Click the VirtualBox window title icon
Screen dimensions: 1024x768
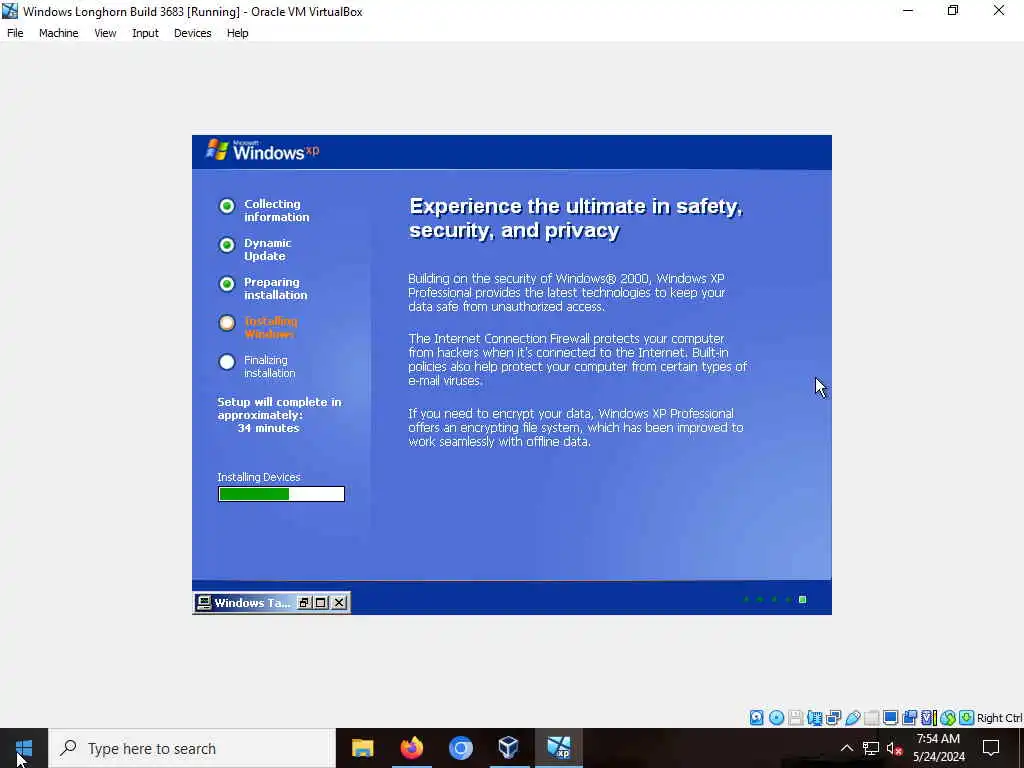click(10, 11)
